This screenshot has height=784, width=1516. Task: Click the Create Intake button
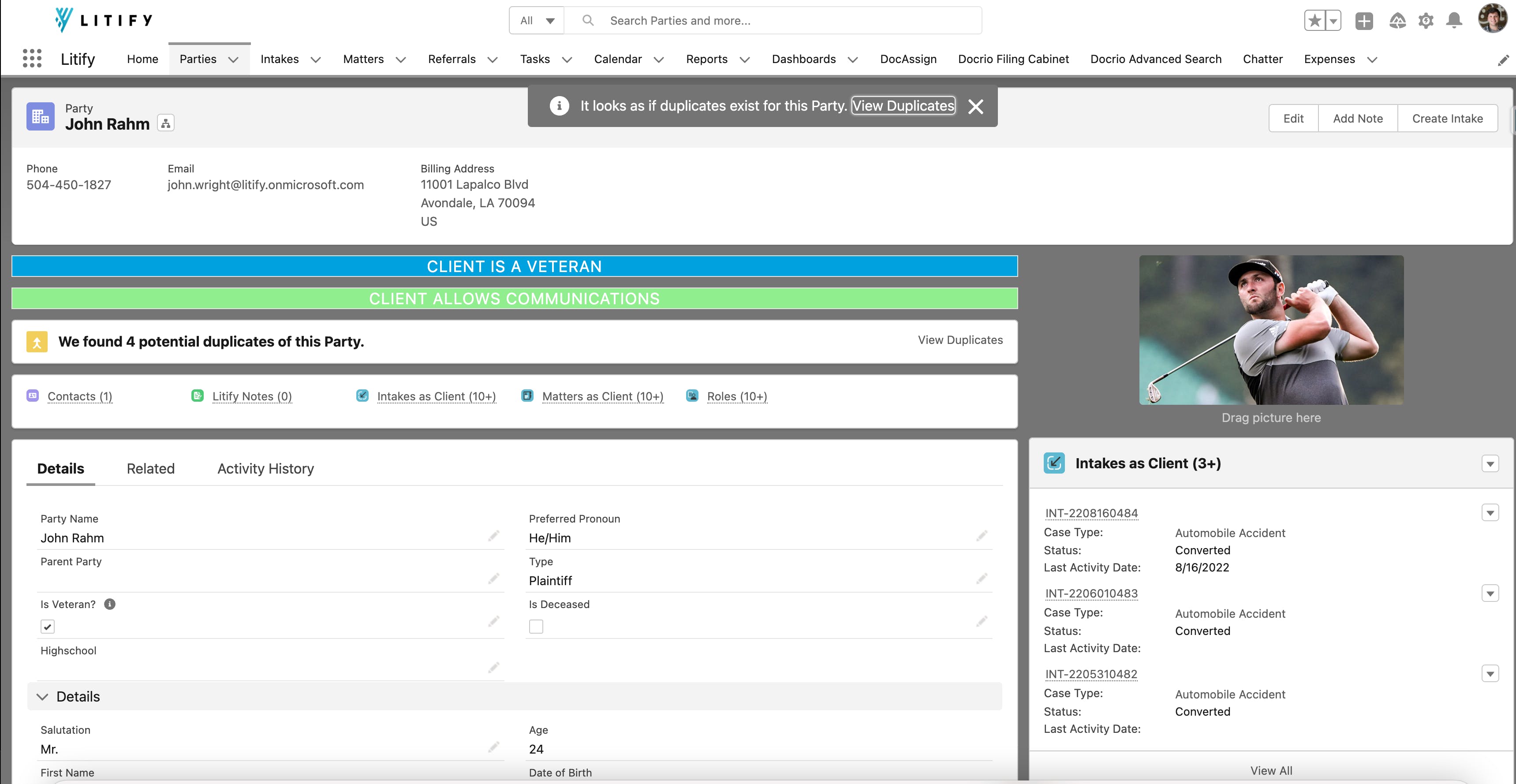pyautogui.click(x=1447, y=118)
